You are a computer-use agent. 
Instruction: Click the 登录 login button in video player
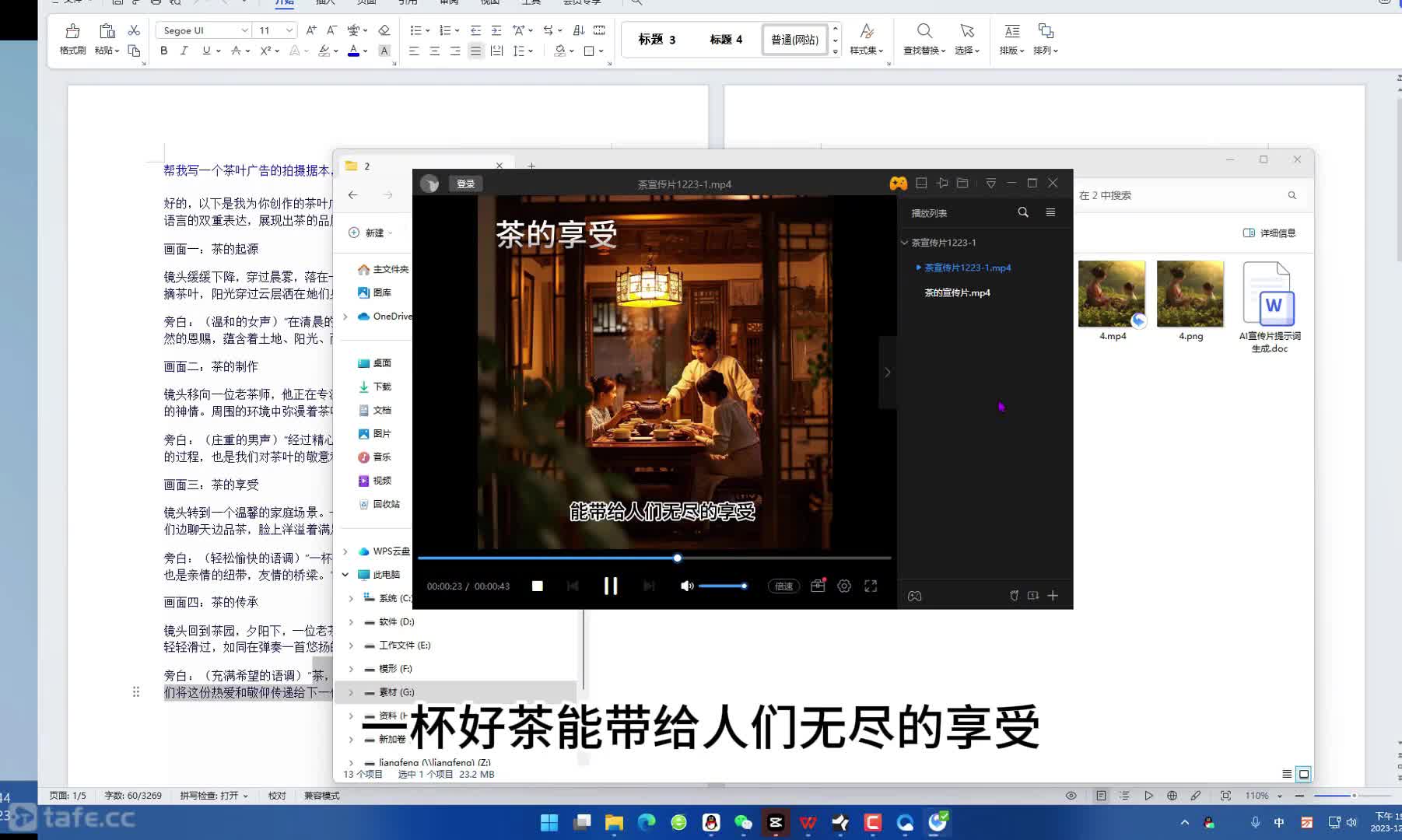[466, 184]
